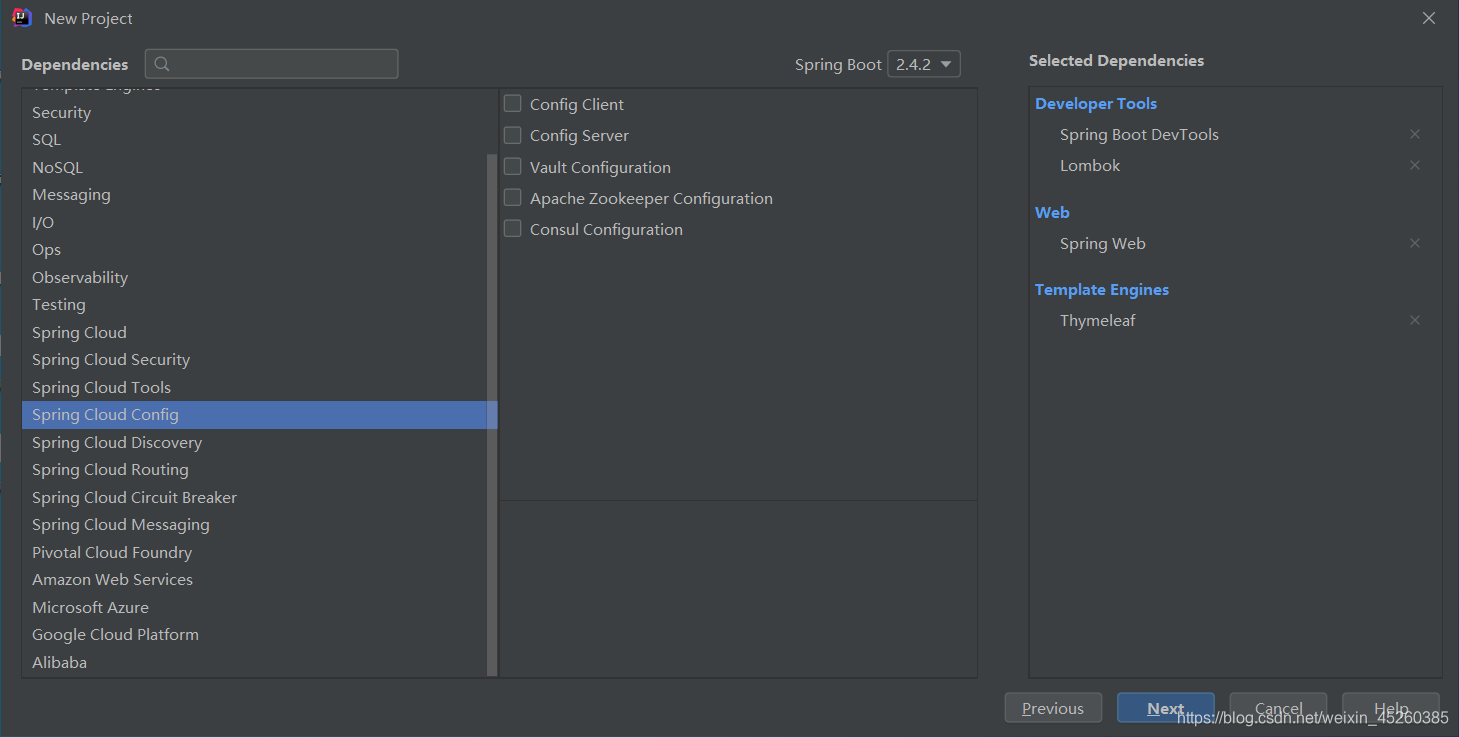This screenshot has width=1459, height=737.
Task: Select Spring Cloud Circuit Breaker
Action: (254, 498)
